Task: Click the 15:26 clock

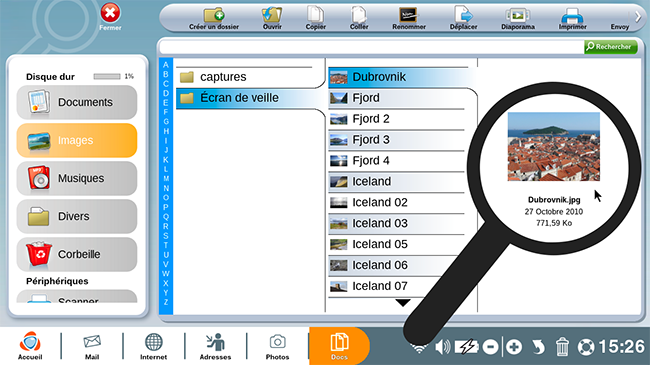Action: tap(621, 347)
